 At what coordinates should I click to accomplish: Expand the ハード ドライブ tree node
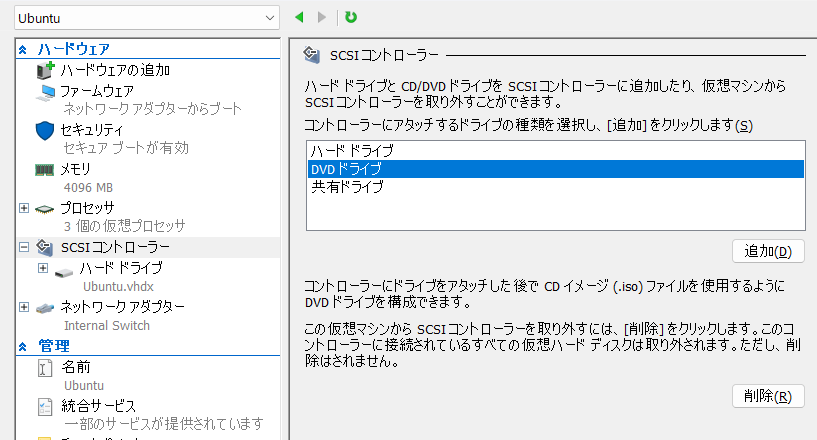pyautogui.click(x=42, y=268)
